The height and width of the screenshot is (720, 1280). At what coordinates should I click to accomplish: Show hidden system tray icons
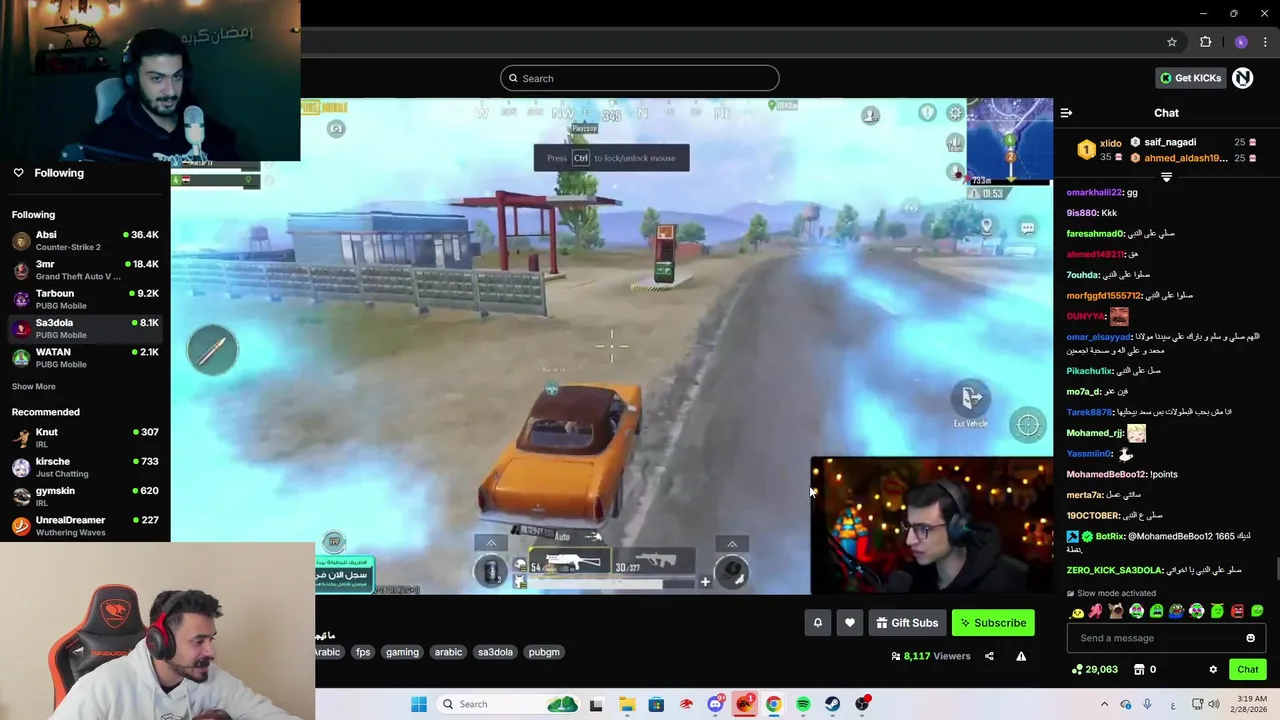tap(1104, 704)
